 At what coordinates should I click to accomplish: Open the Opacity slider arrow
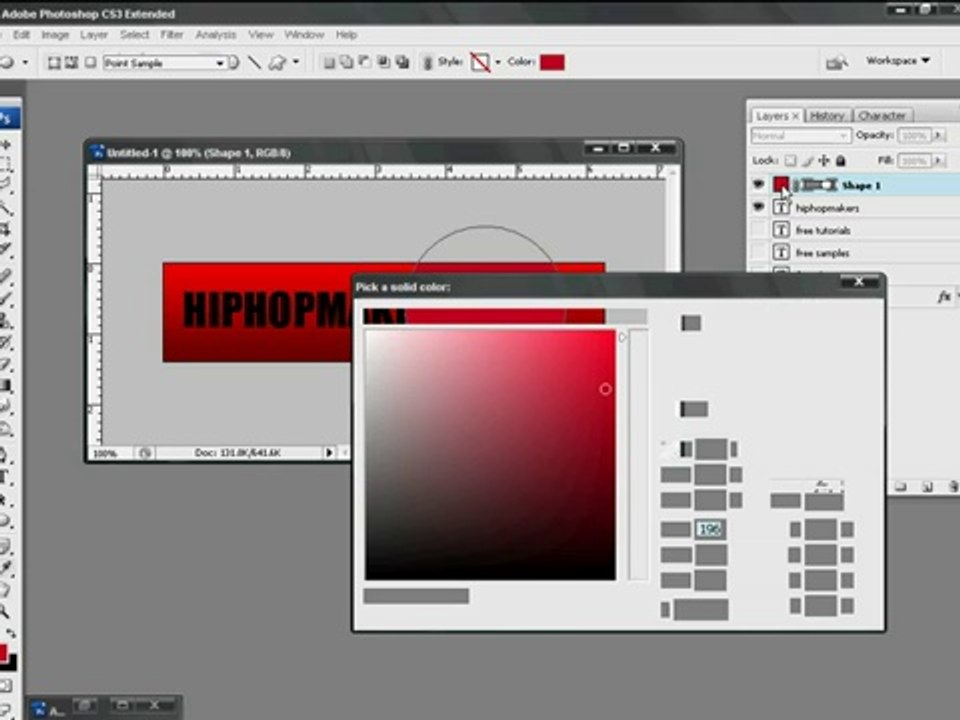pyautogui.click(x=939, y=135)
